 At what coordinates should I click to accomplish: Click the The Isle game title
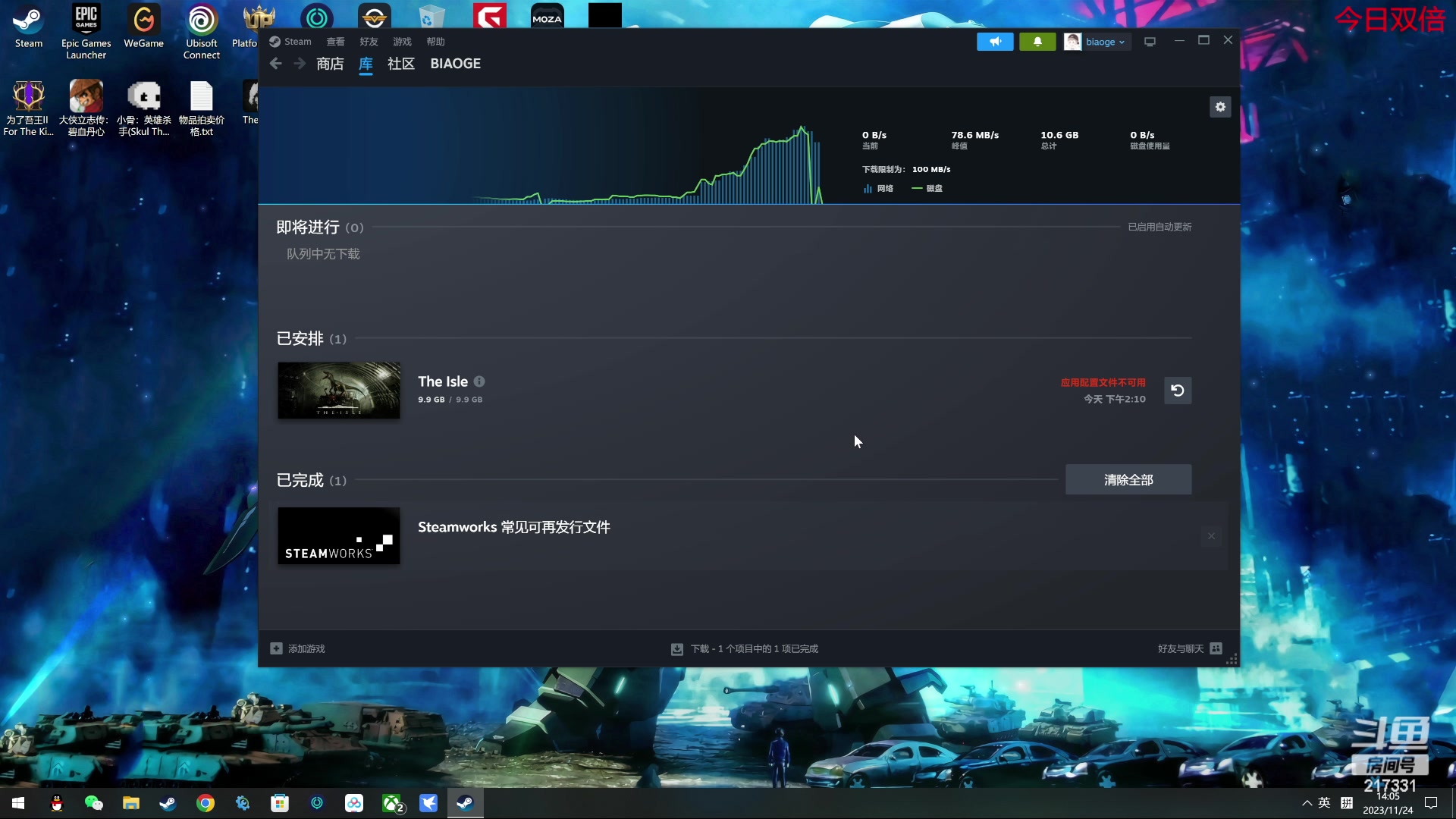443,381
